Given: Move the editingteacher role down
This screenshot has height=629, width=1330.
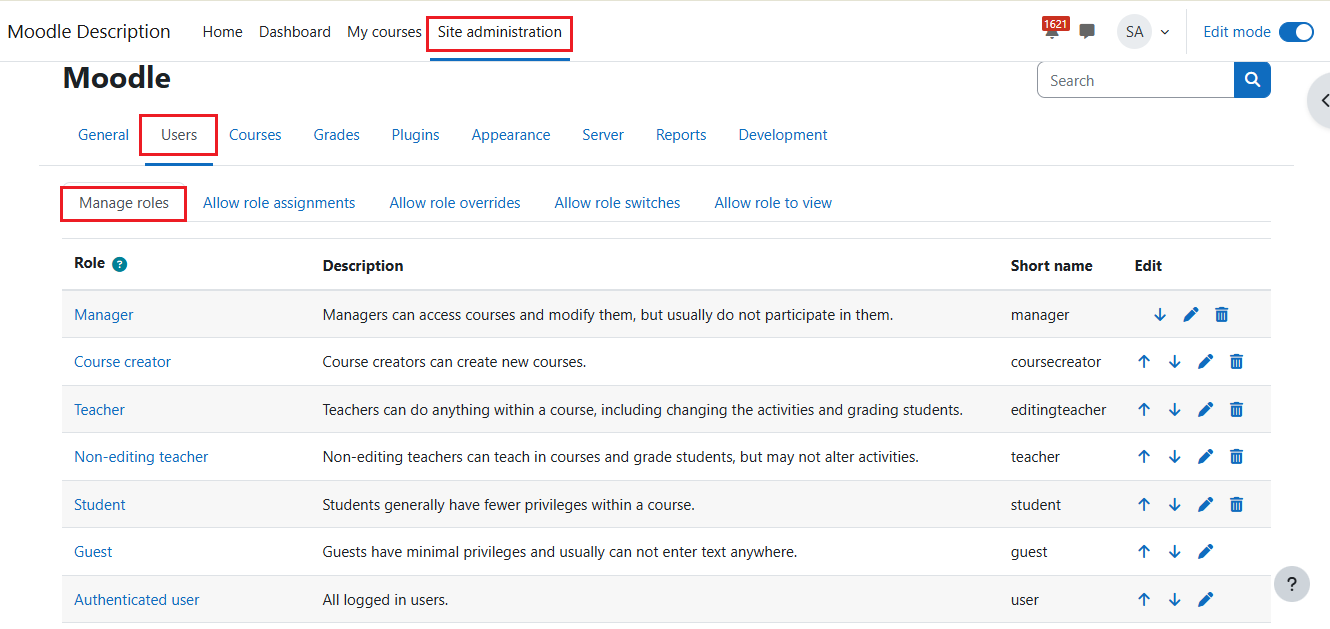Looking at the screenshot, I should tap(1175, 410).
